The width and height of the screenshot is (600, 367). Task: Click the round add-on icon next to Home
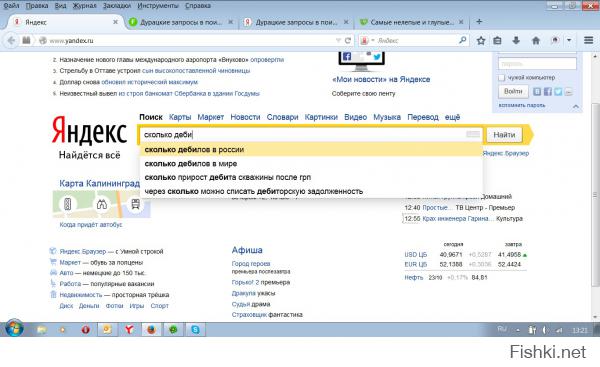coord(555,40)
